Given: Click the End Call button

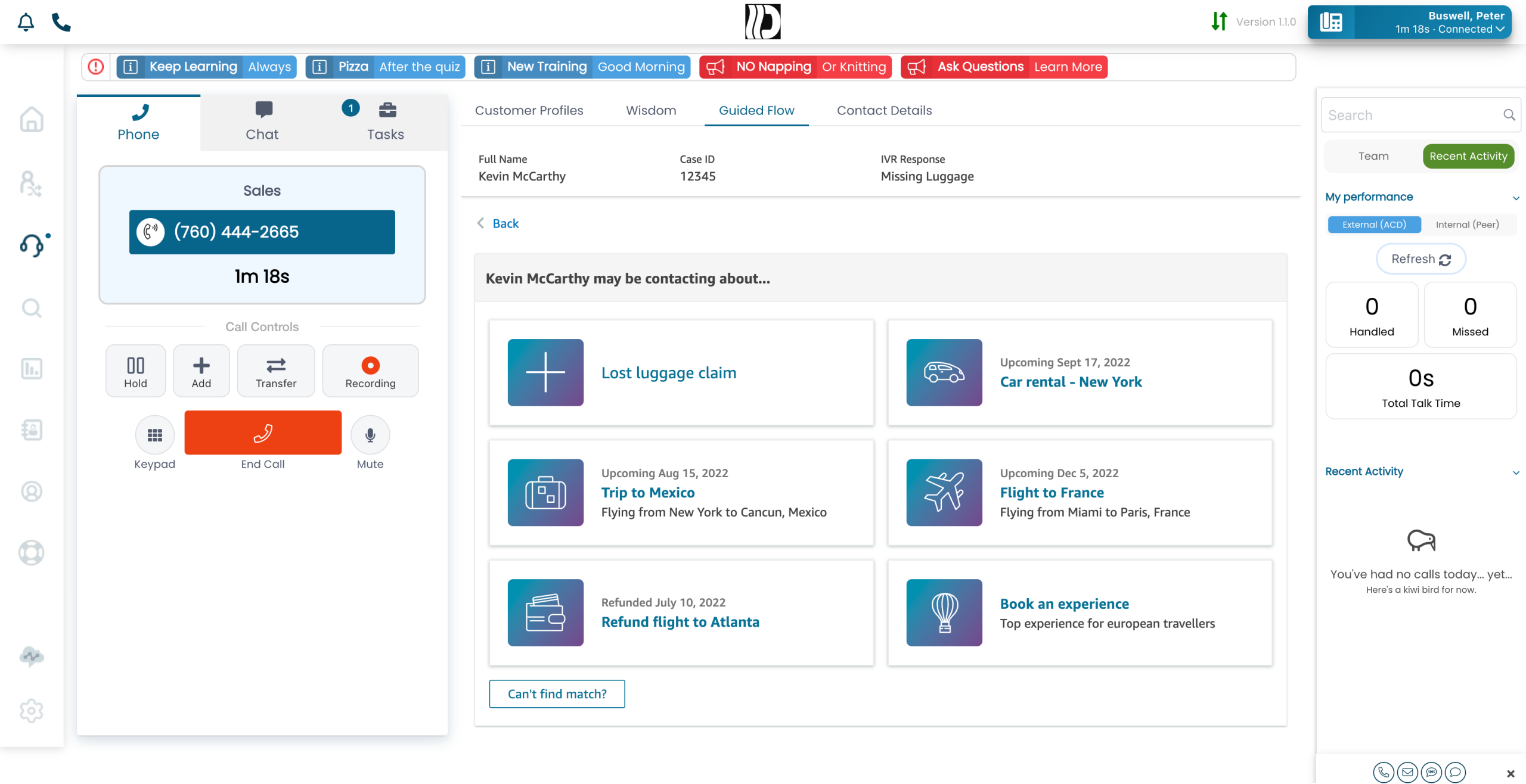Looking at the screenshot, I should pyautogui.click(x=263, y=433).
